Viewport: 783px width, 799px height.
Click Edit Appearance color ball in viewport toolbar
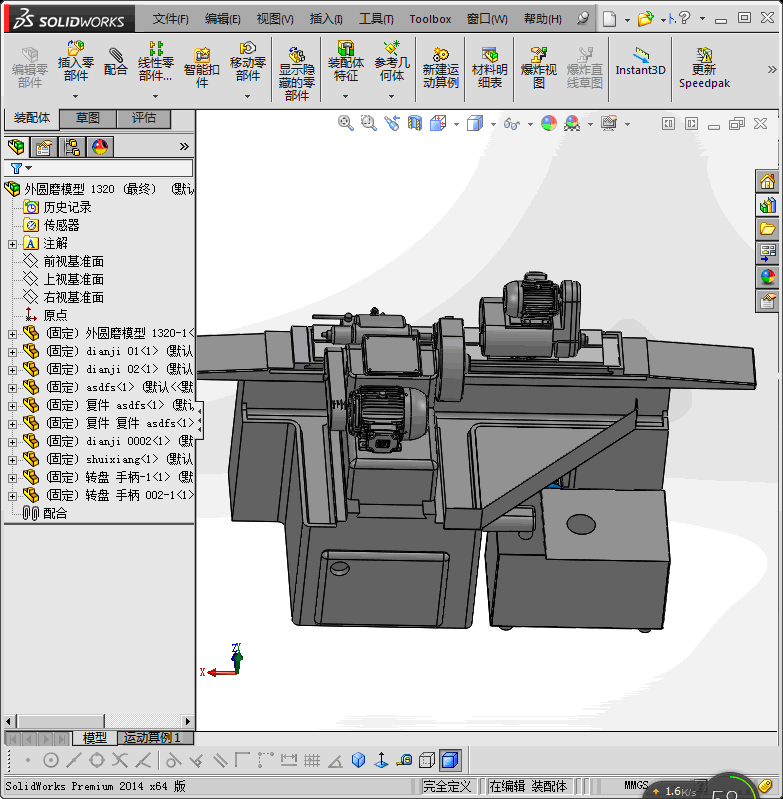click(549, 123)
